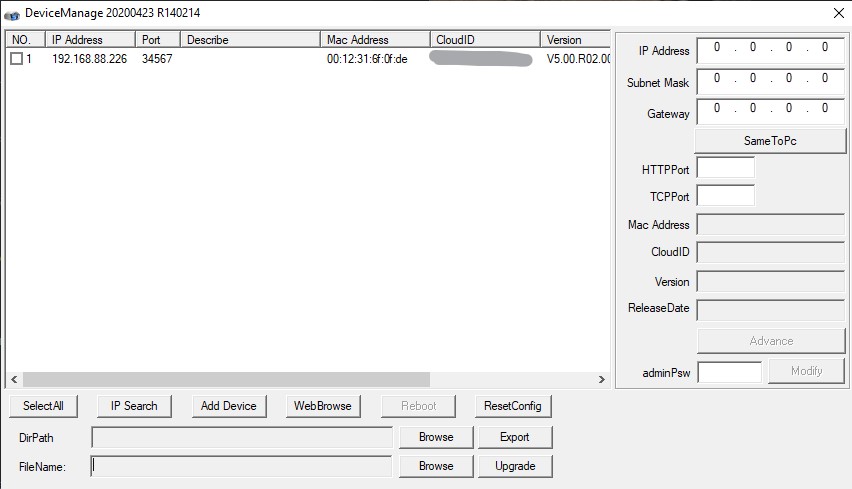Click the Add Device button
The height and width of the screenshot is (489, 852).
click(228, 406)
